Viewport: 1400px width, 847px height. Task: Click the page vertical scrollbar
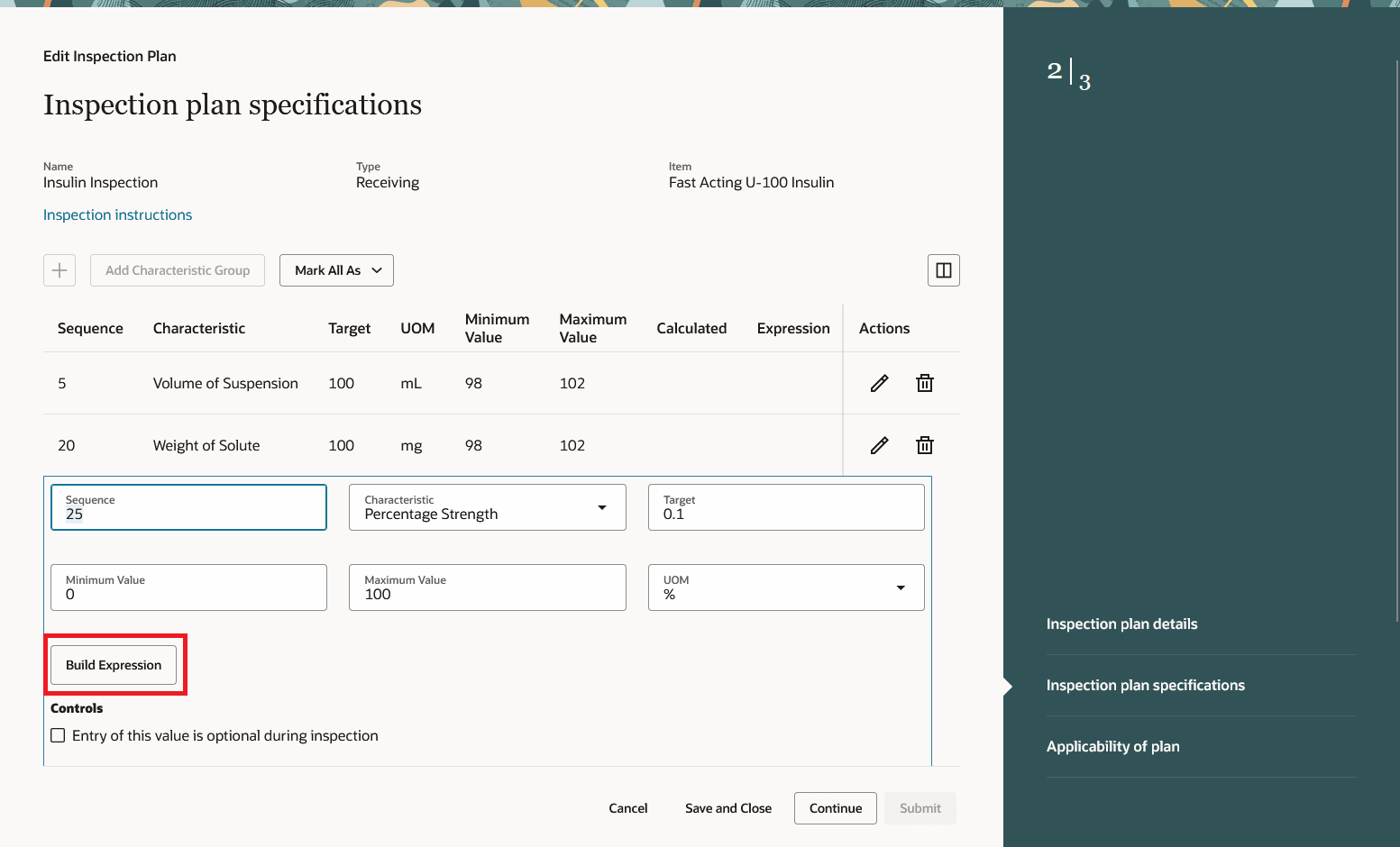click(1396, 342)
